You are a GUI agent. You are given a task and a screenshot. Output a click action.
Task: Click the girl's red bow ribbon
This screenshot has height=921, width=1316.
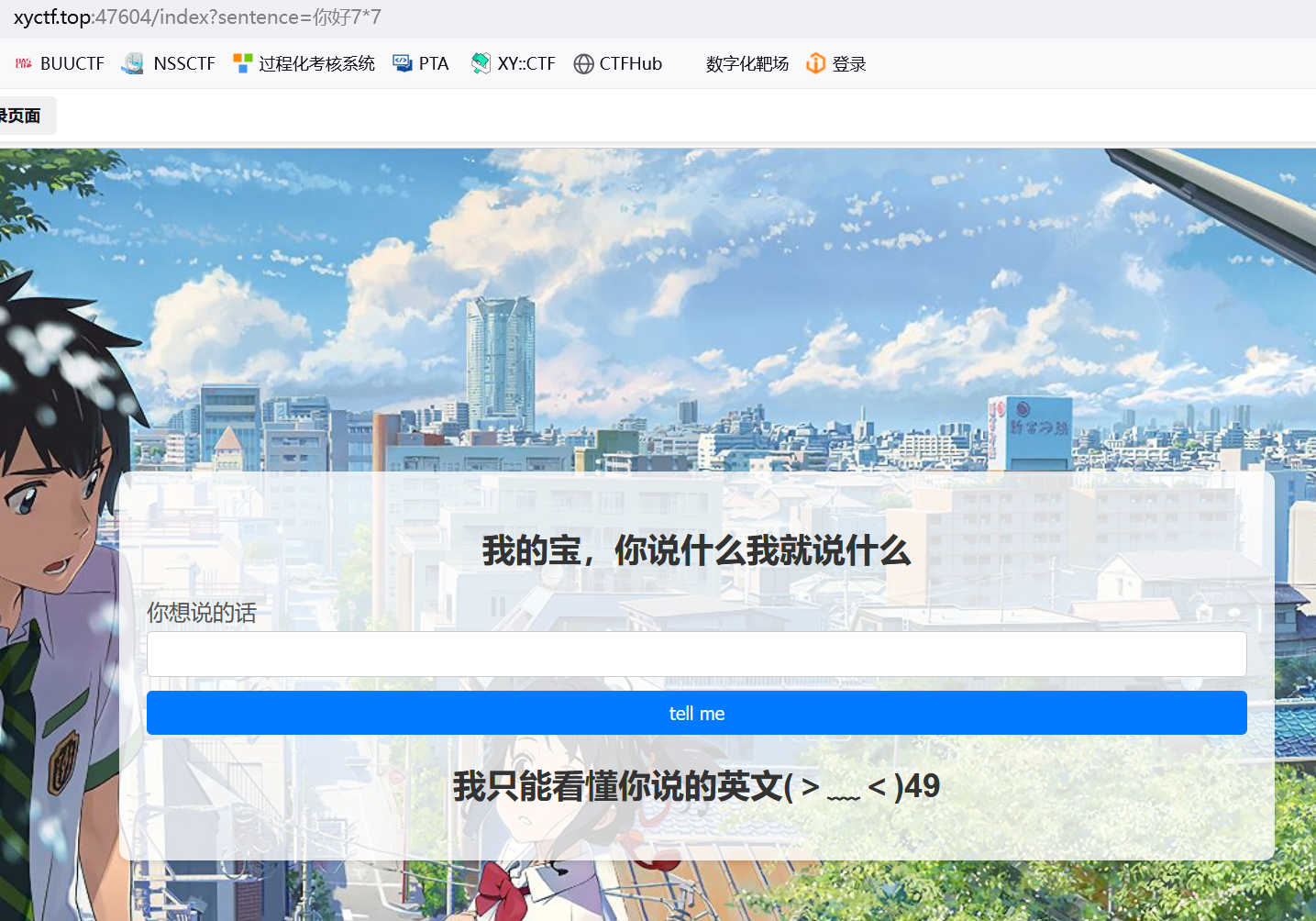502,888
